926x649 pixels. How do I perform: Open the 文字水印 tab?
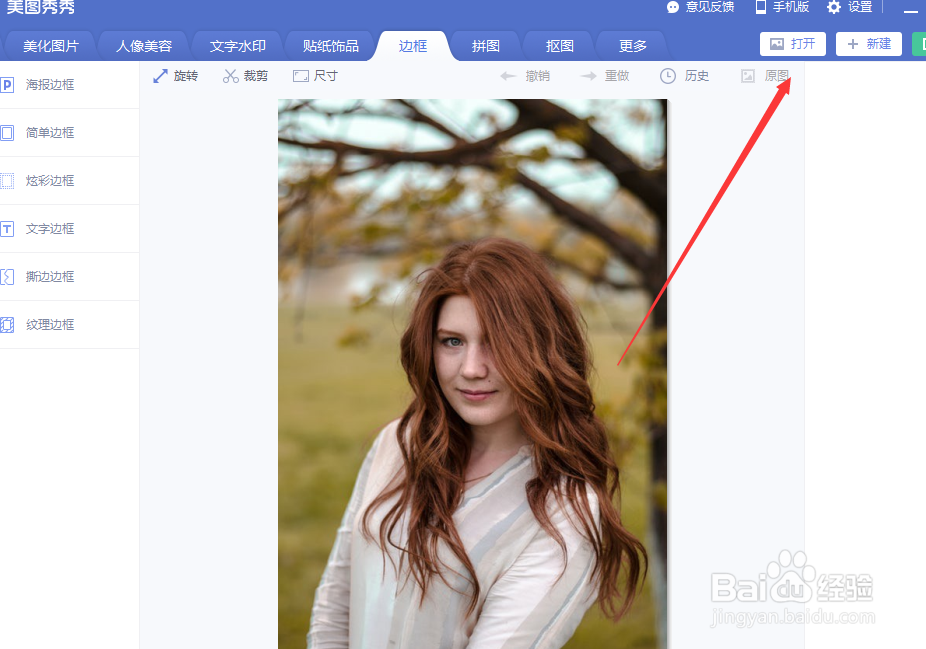tap(237, 46)
